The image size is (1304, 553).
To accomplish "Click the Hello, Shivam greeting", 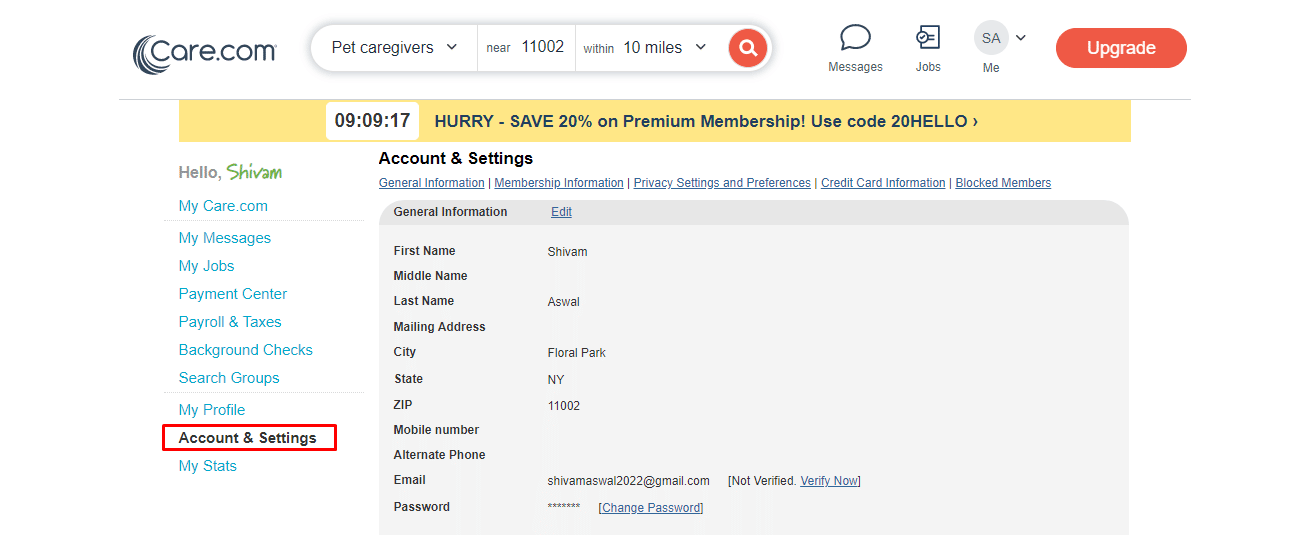I will coord(231,172).
